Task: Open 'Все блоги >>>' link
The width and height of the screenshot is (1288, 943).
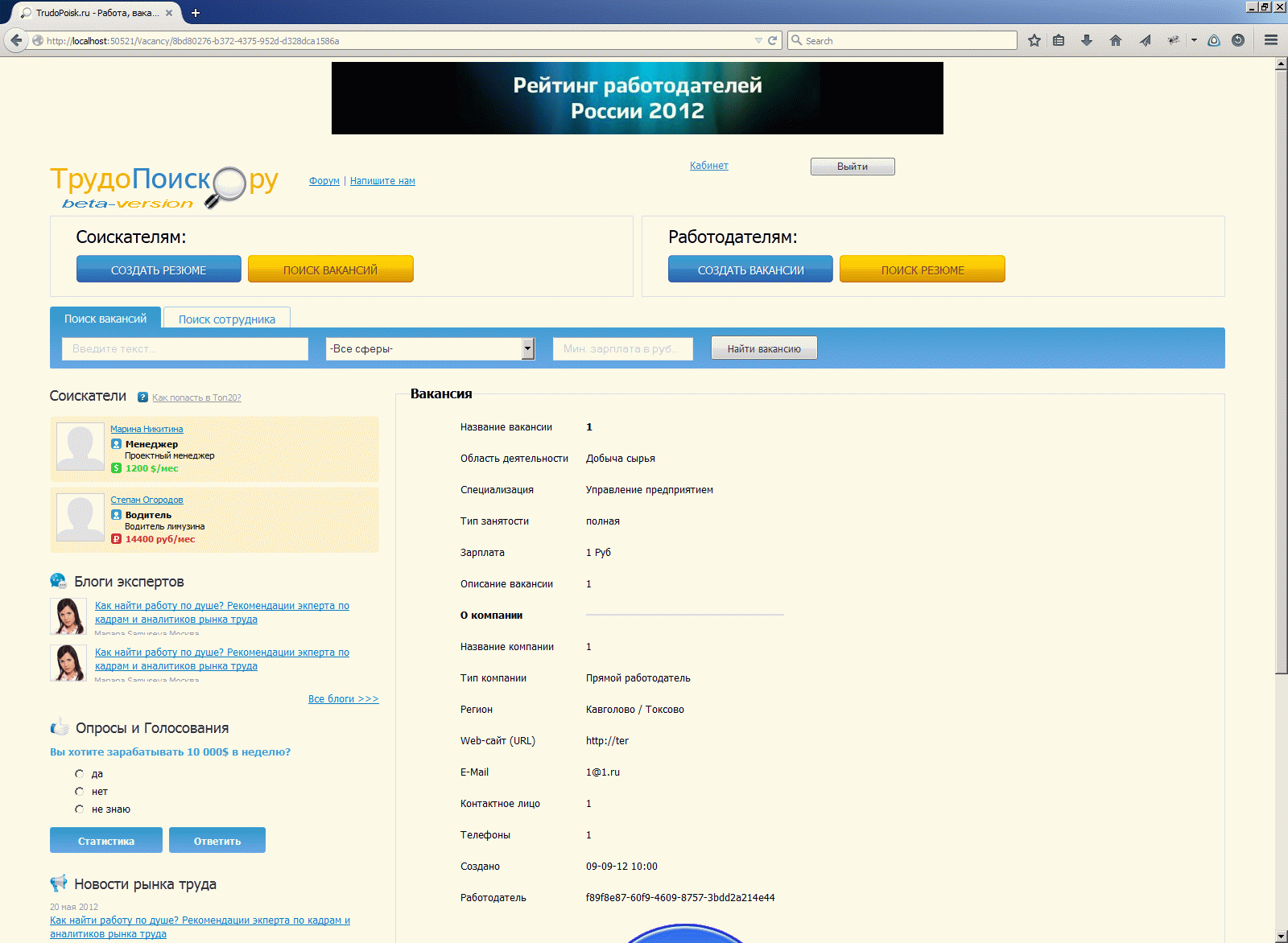Action: pyautogui.click(x=344, y=699)
